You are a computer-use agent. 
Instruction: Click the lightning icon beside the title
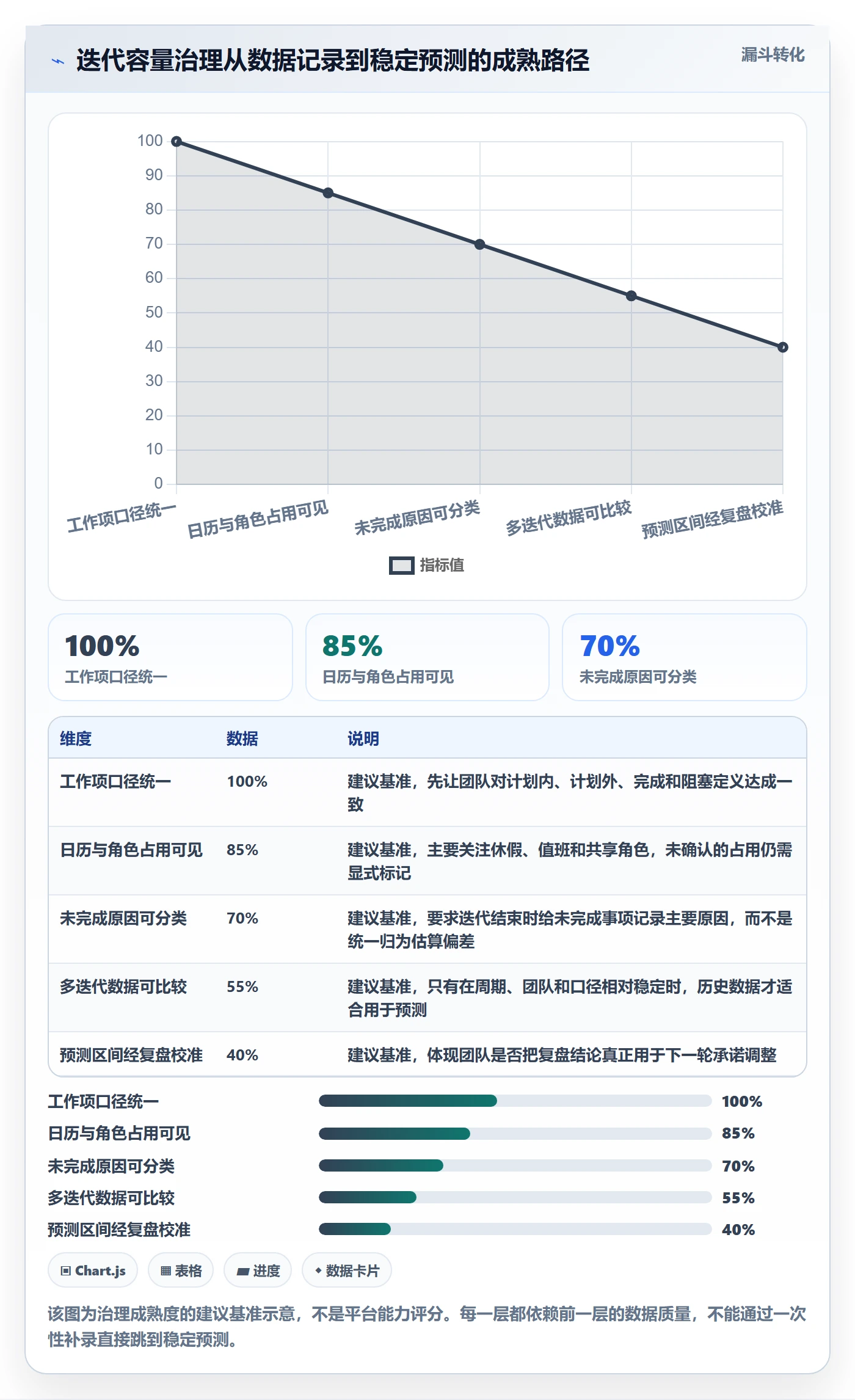58,61
